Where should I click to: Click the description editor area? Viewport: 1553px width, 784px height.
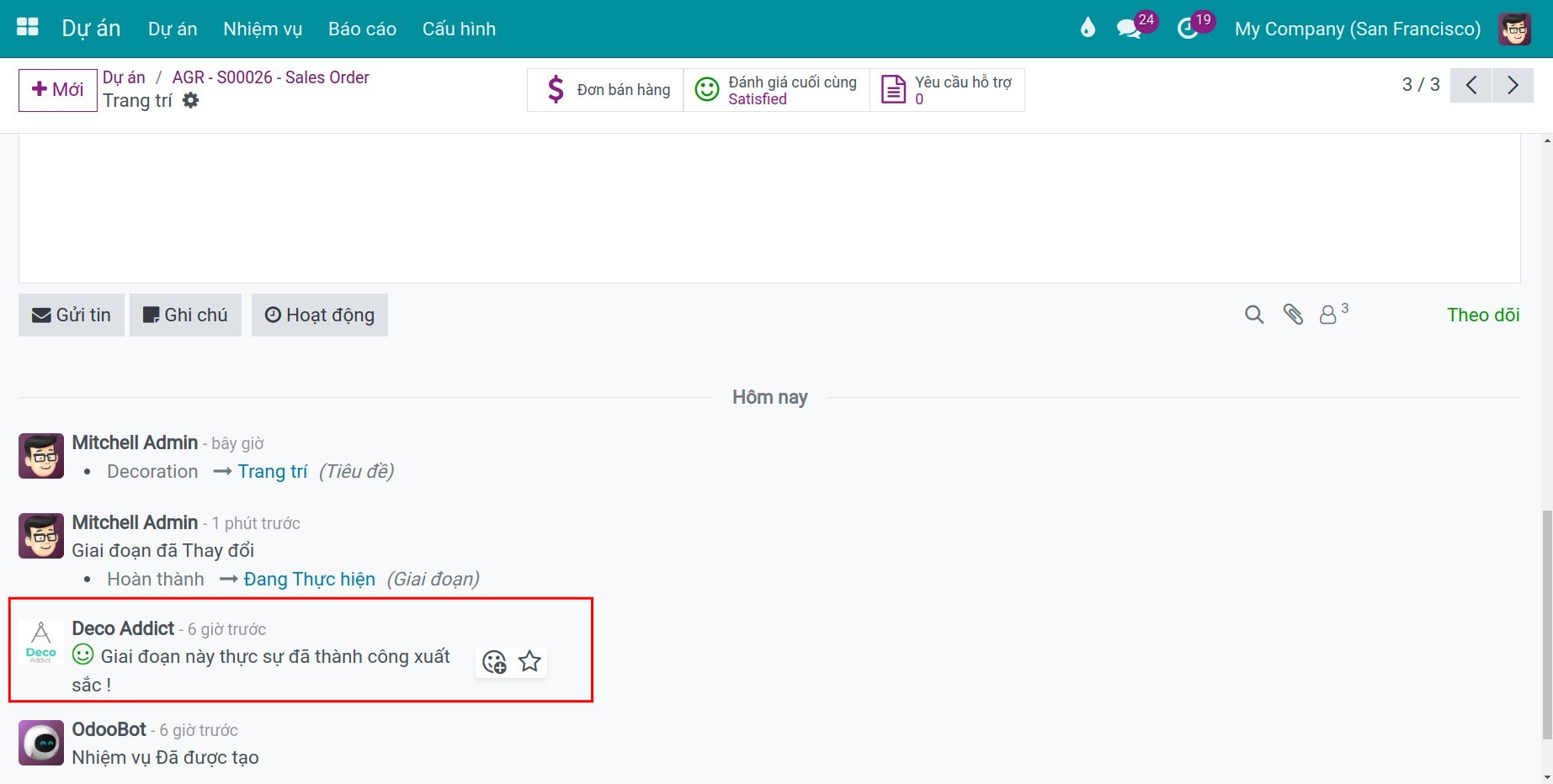point(769,209)
